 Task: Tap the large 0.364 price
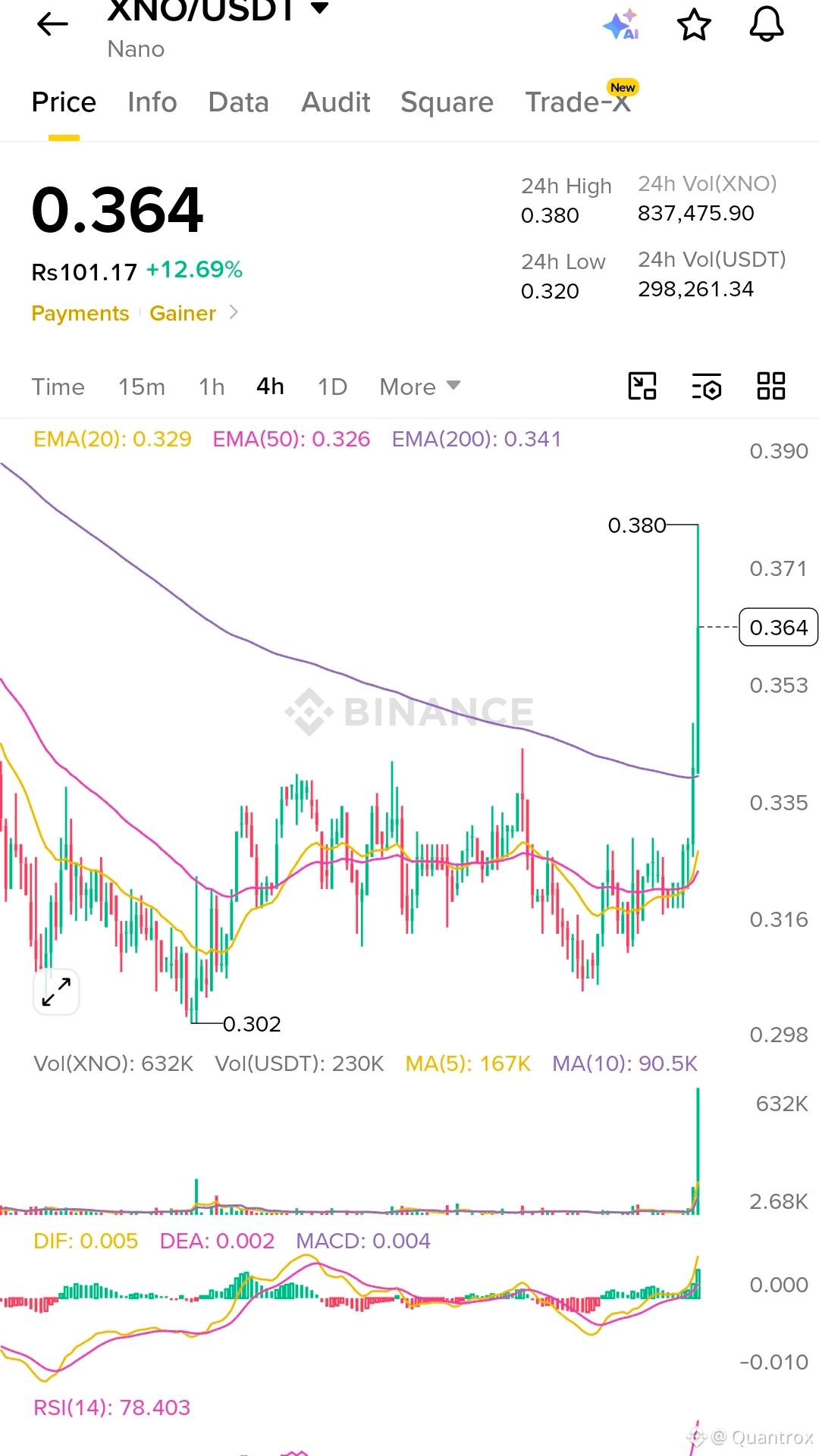(x=118, y=210)
